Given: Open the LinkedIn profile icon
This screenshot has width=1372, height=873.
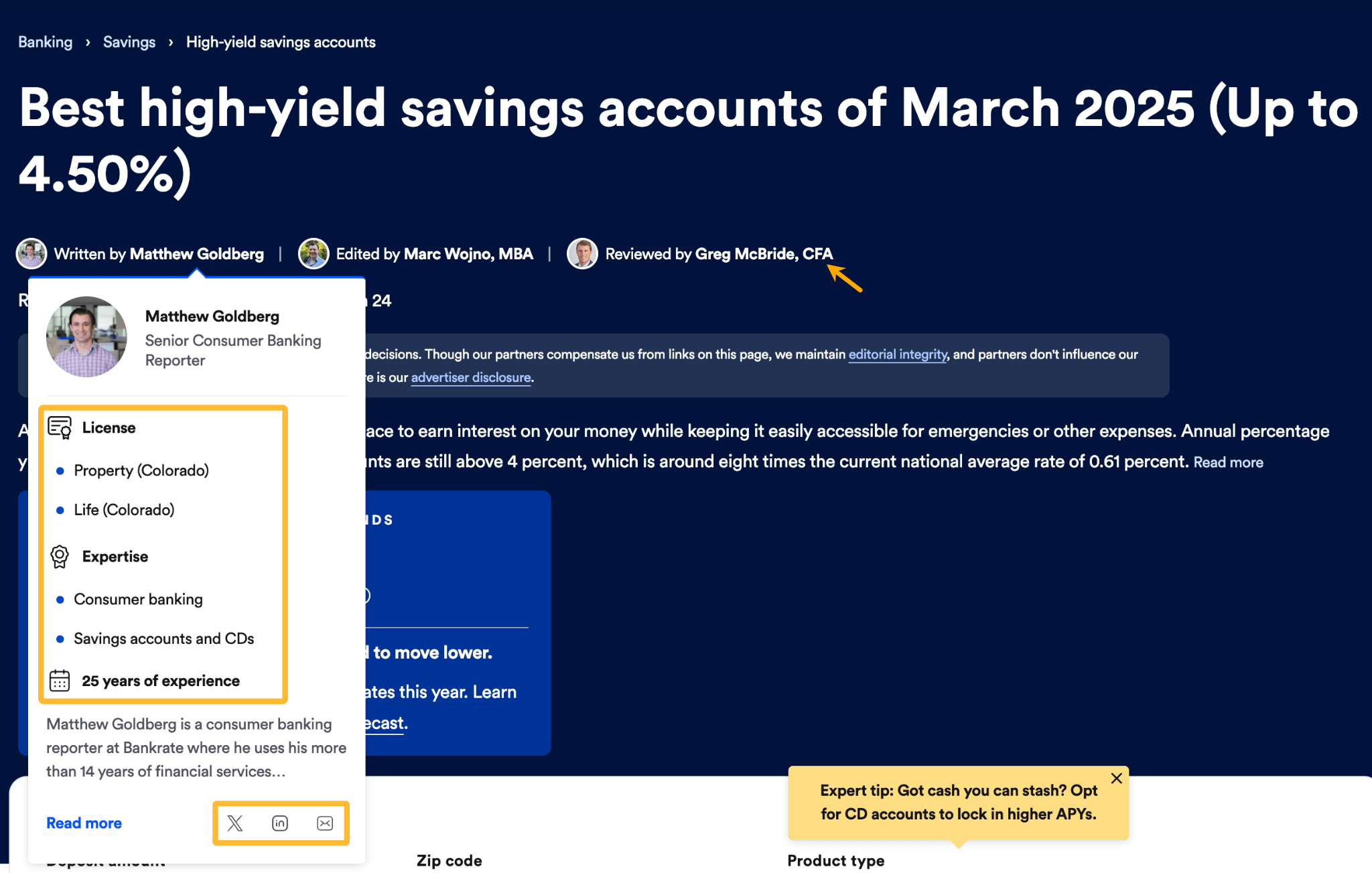Looking at the screenshot, I should point(280,823).
